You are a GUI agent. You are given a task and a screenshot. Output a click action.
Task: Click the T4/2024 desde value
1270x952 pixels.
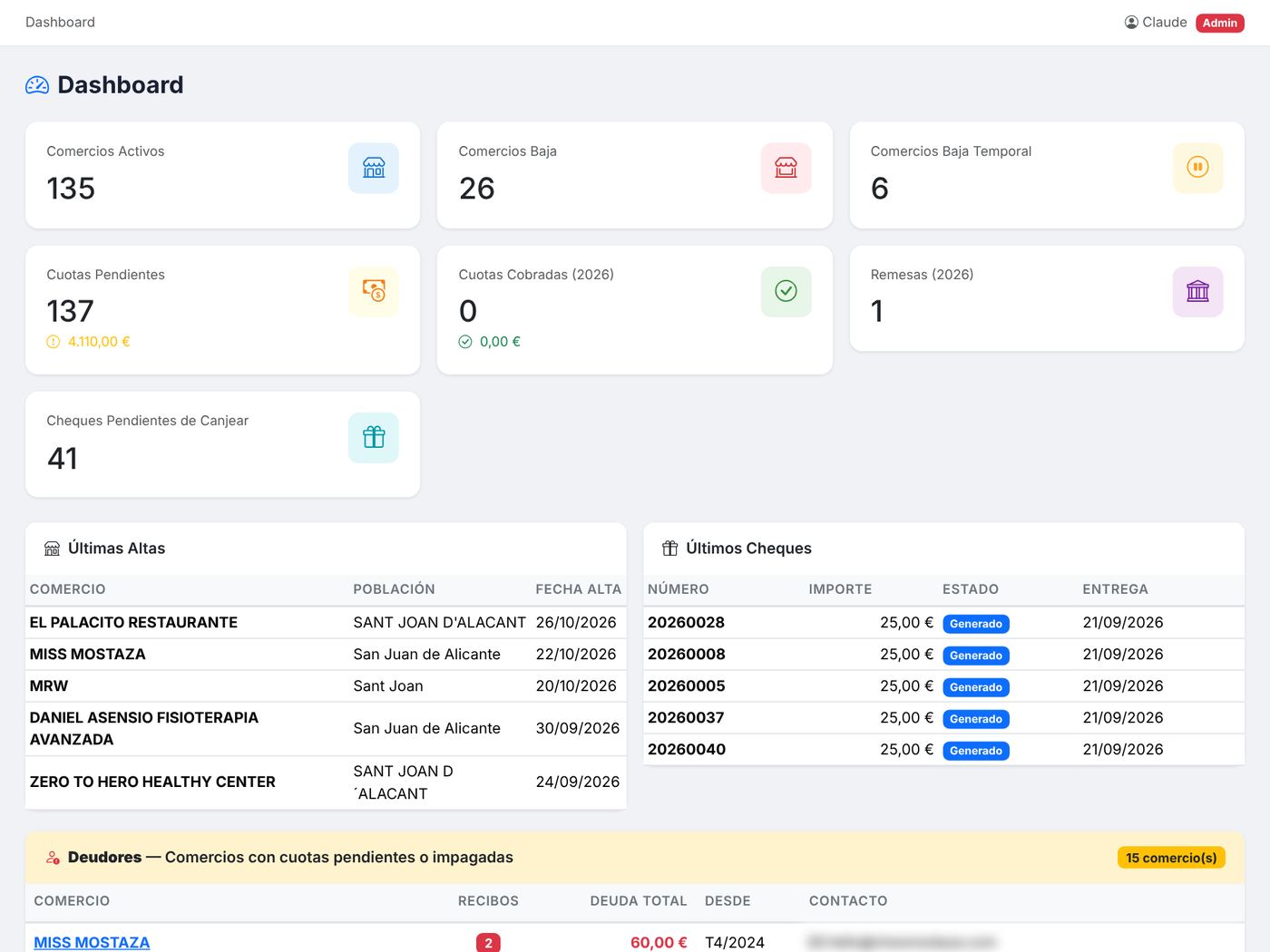735,943
